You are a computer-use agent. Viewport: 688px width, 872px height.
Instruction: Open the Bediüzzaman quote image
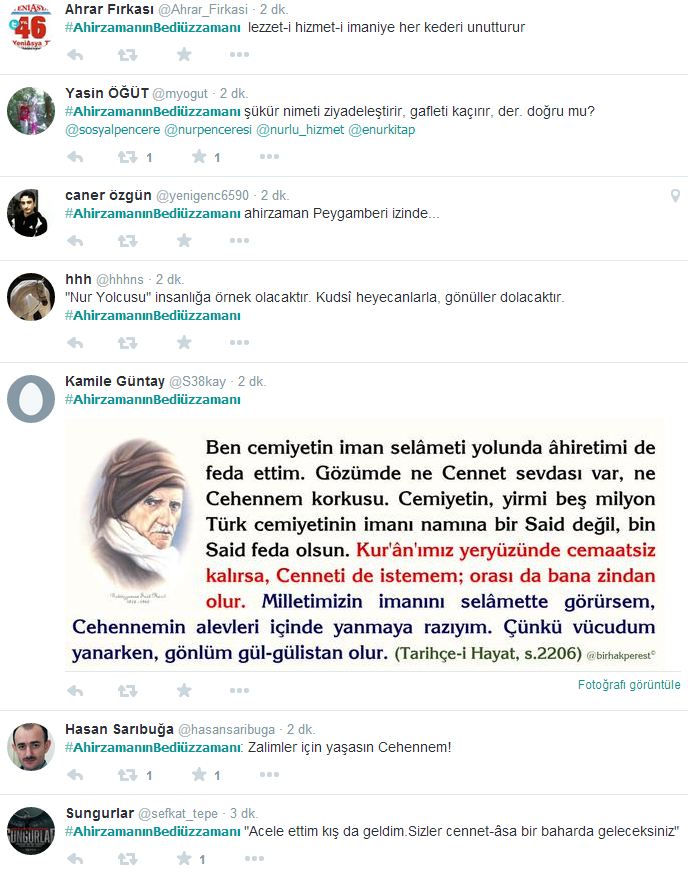point(364,544)
